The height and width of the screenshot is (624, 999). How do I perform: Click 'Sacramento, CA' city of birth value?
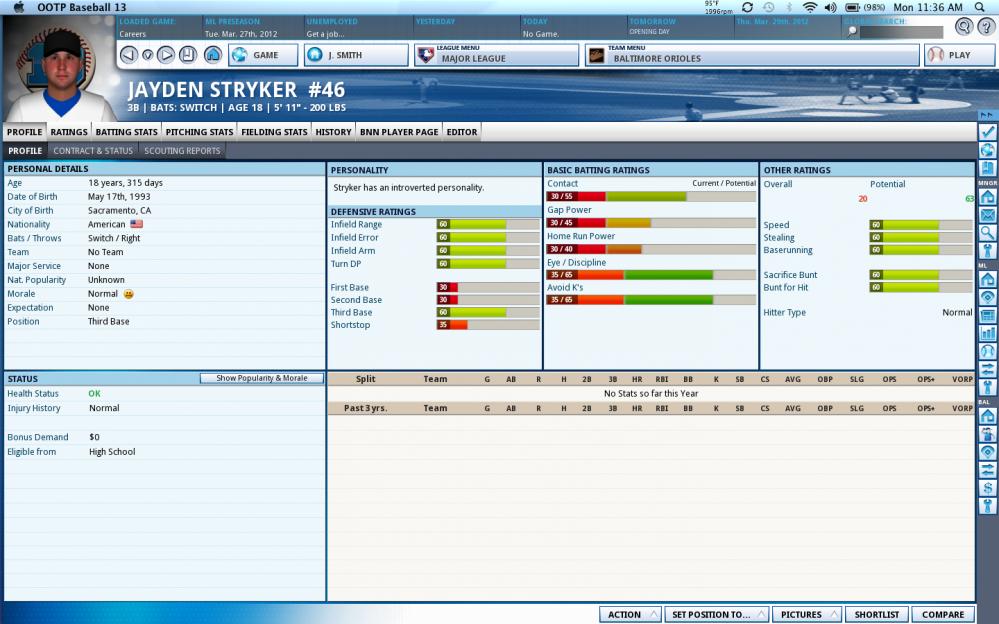click(x=119, y=210)
